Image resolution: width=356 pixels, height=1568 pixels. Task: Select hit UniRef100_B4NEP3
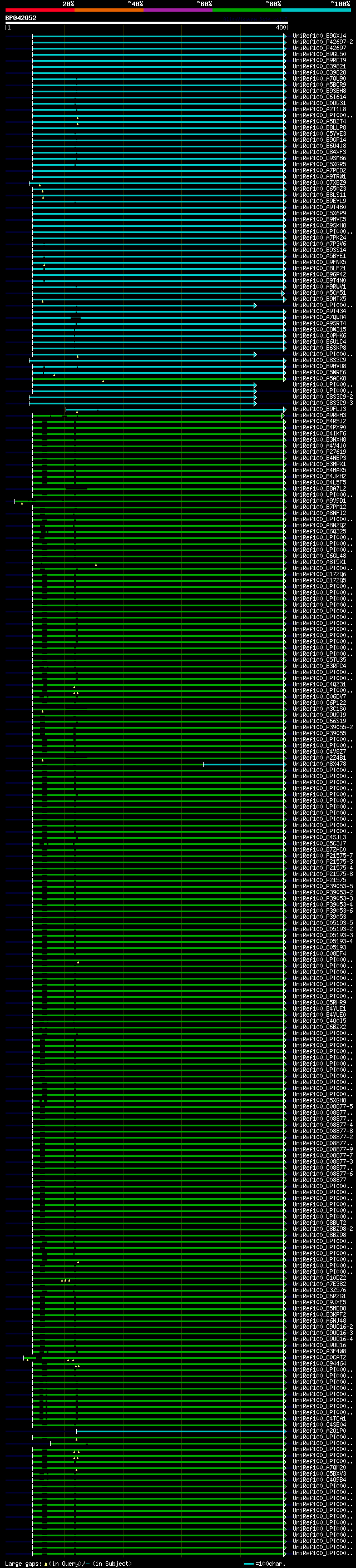coord(319,458)
